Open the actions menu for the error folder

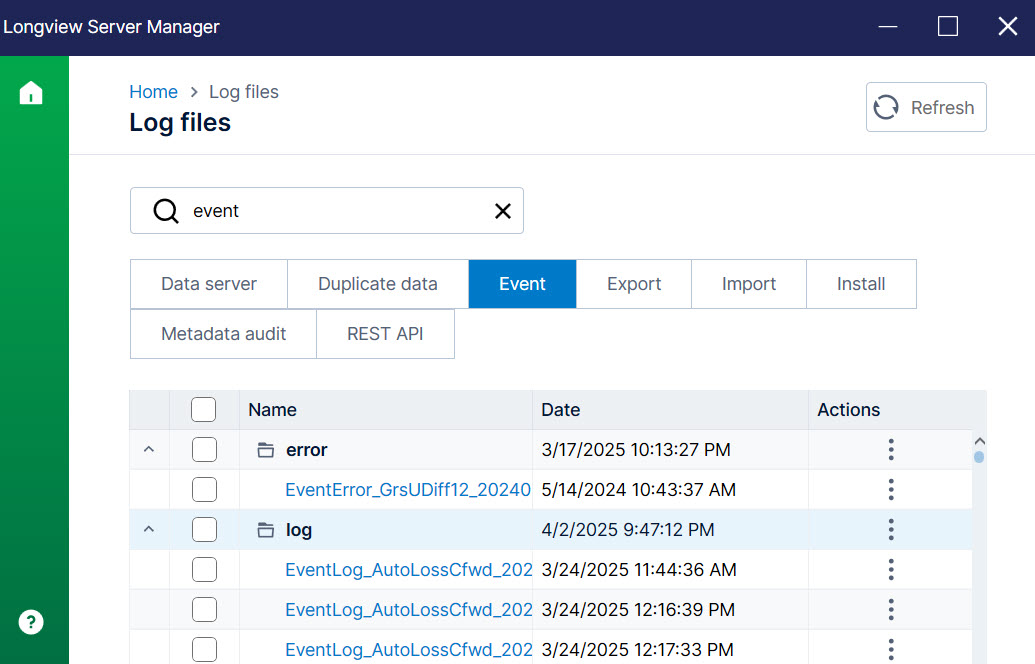coord(890,449)
